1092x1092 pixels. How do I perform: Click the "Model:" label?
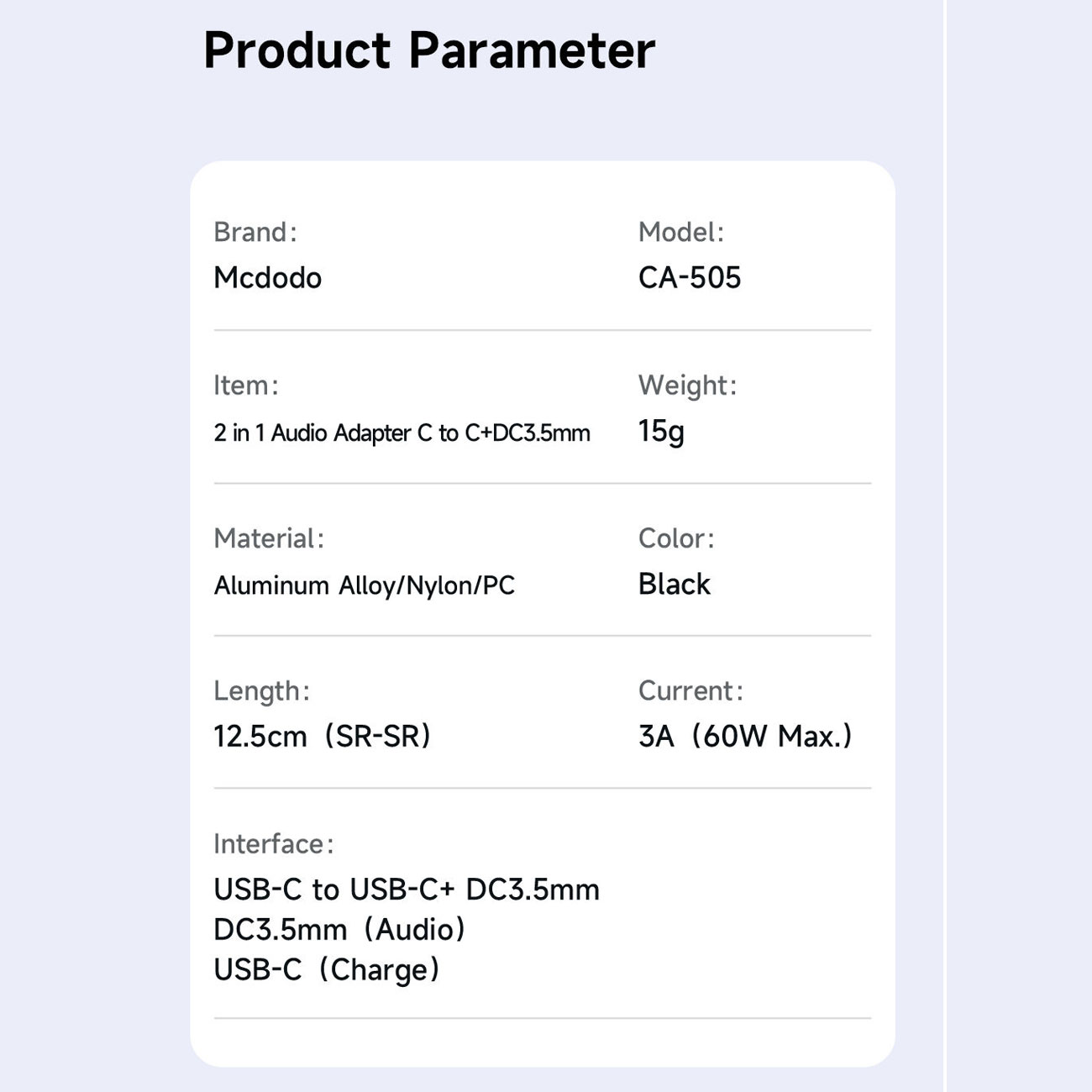[x=680, y=232]
